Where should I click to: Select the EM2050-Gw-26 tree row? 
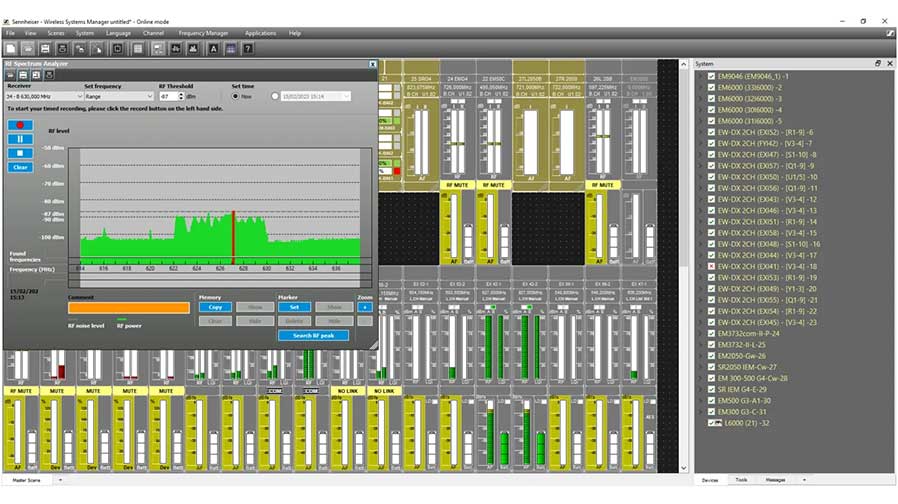pyautogui.click(x=741, y=356)
